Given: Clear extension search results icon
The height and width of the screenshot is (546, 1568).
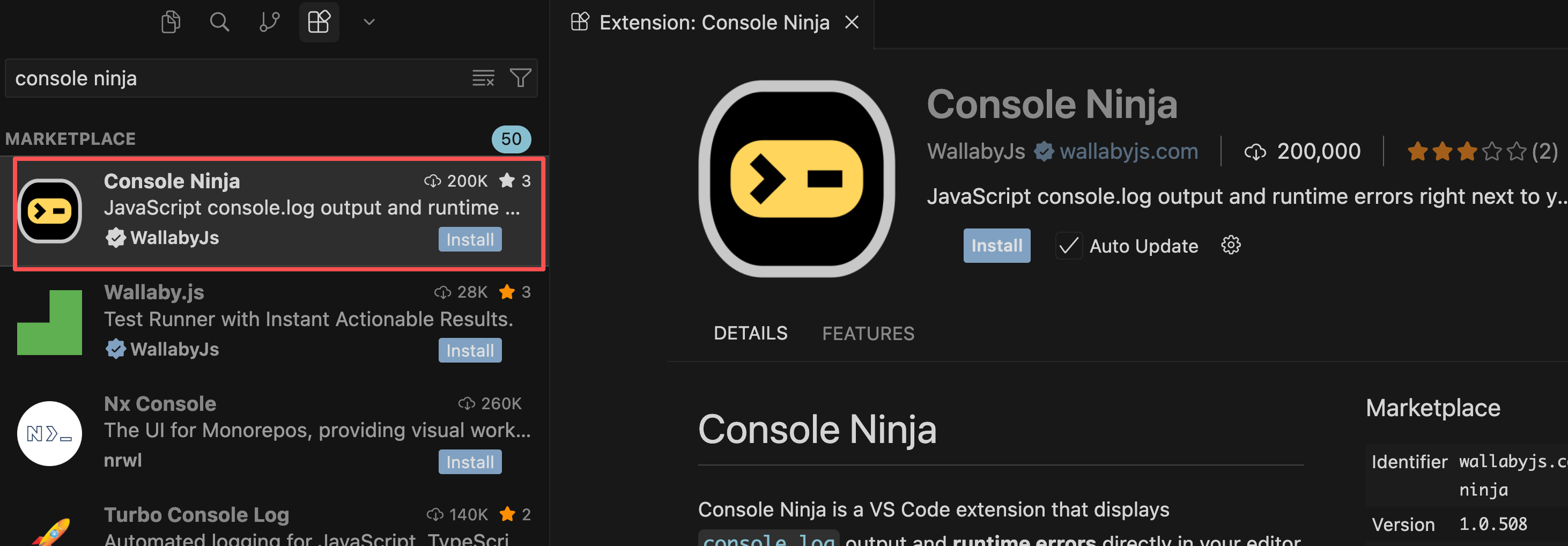Looking at the screenshot, I should (483, 78).
